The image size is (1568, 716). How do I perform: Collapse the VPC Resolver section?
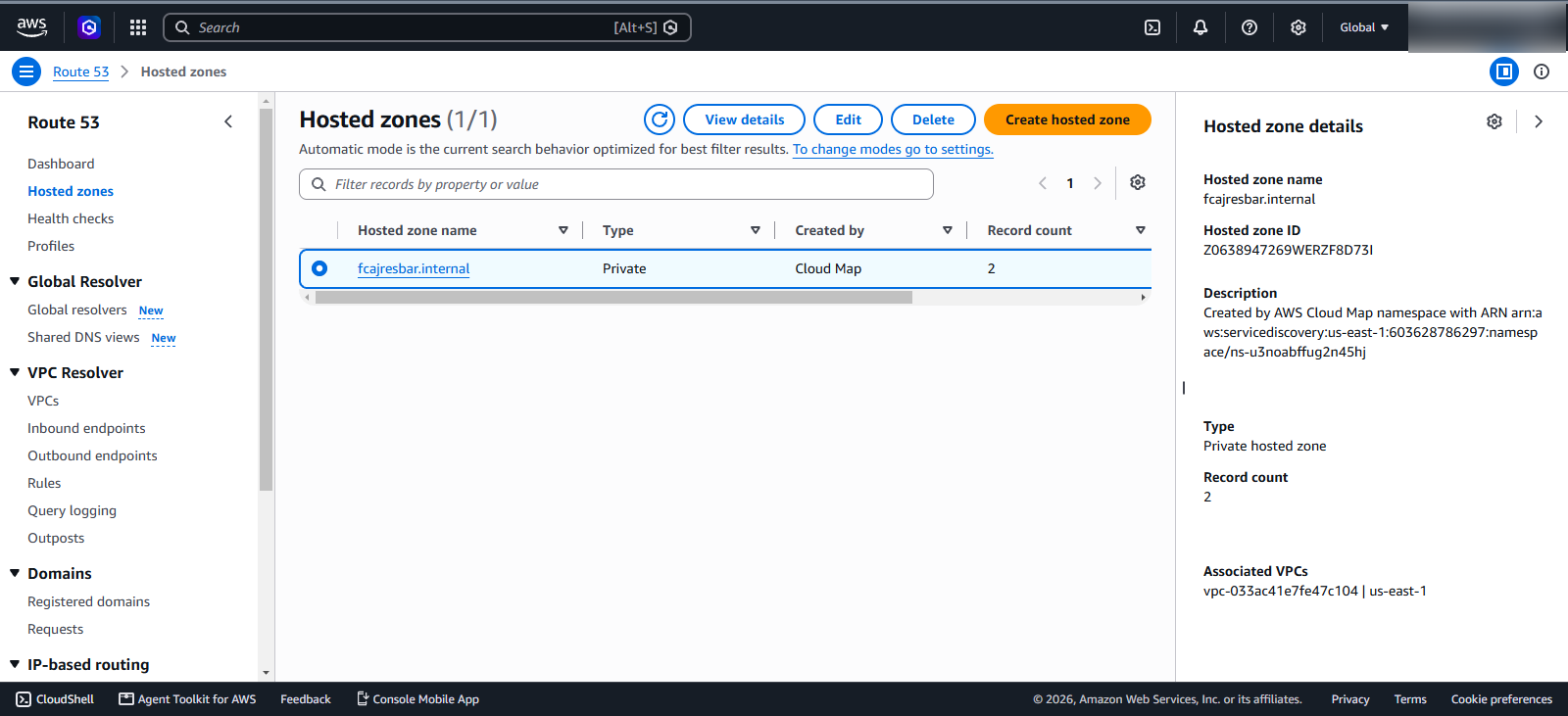click(x=15, y=372)
